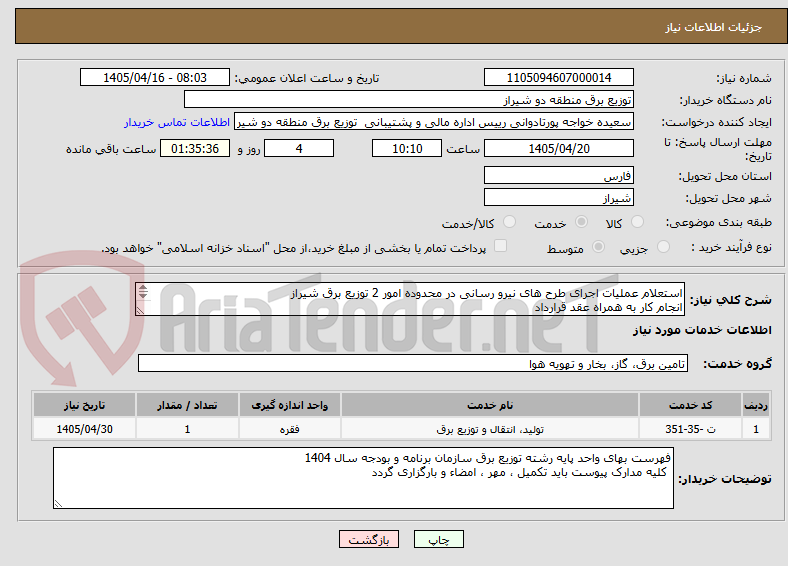
Task: Click the بازگشت back button
Action: 369,539
